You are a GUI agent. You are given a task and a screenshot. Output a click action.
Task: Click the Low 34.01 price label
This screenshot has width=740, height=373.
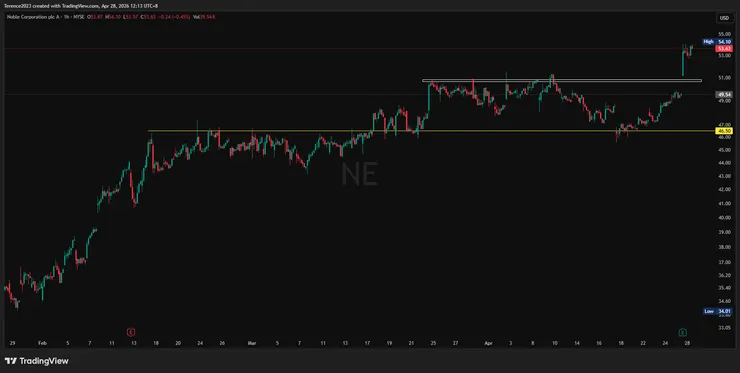[717, 311]
